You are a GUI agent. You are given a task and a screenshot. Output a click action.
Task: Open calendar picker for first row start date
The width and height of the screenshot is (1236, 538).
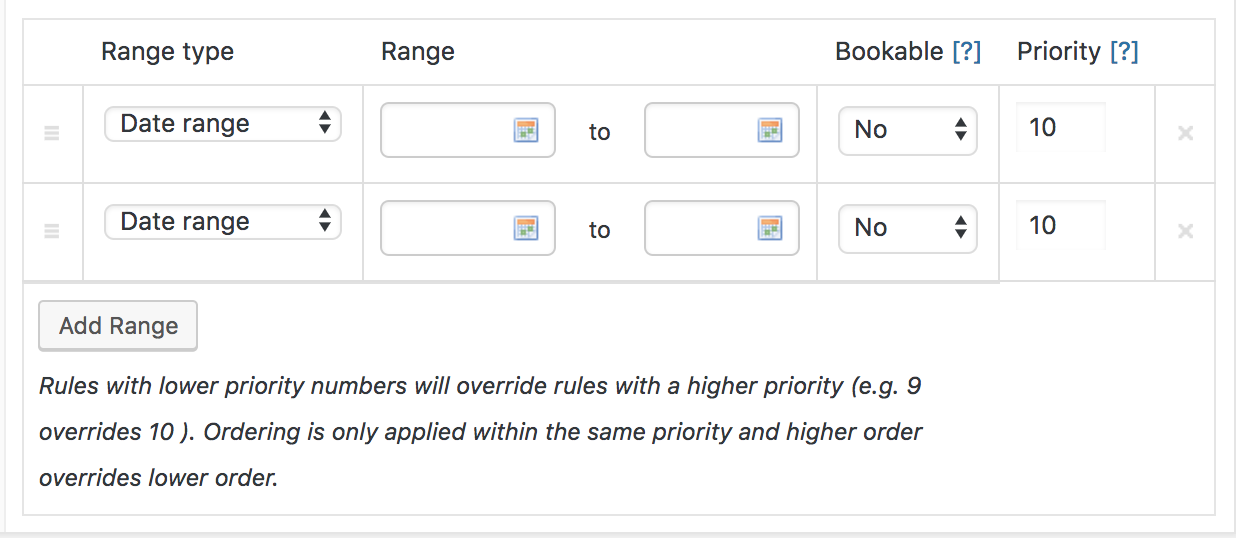tap(526, 130)
